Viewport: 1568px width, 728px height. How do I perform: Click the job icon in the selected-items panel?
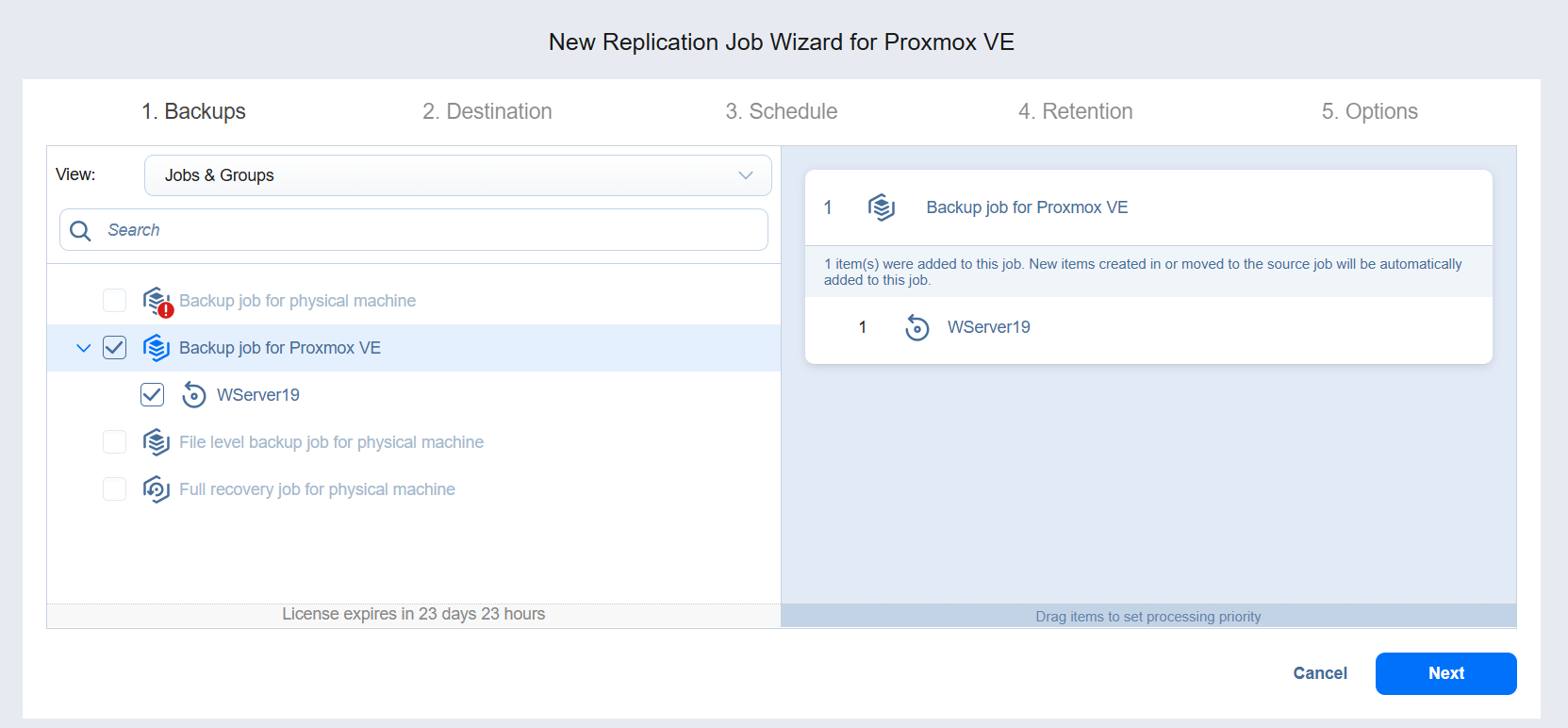[x=882, y=207]
